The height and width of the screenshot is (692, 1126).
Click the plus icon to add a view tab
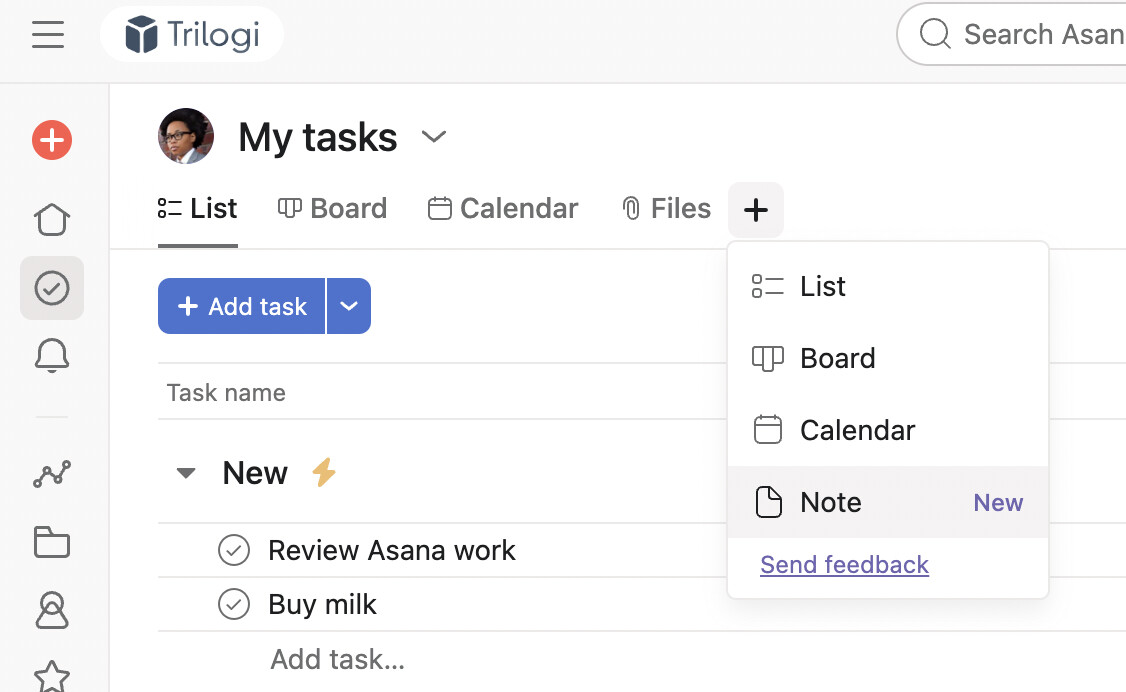[756, 210]
